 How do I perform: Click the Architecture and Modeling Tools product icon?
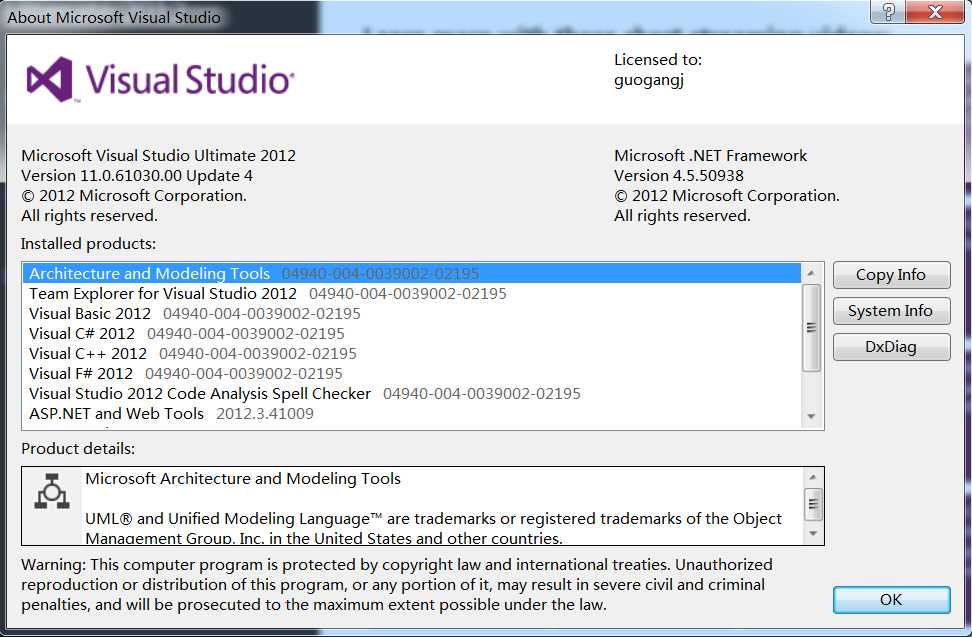(51, 491)
